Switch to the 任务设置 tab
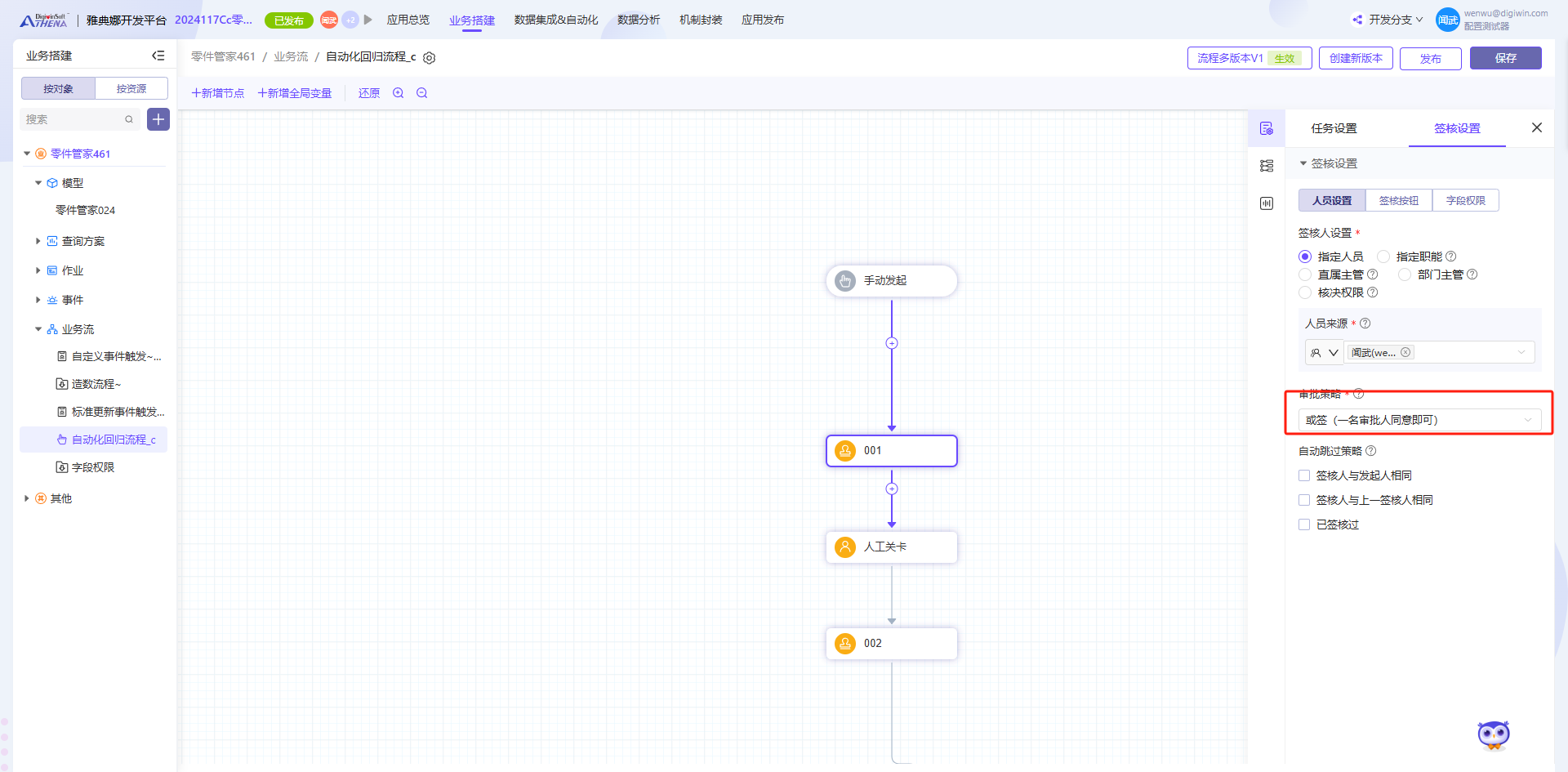1568x772 pixels. [1334, 128]
